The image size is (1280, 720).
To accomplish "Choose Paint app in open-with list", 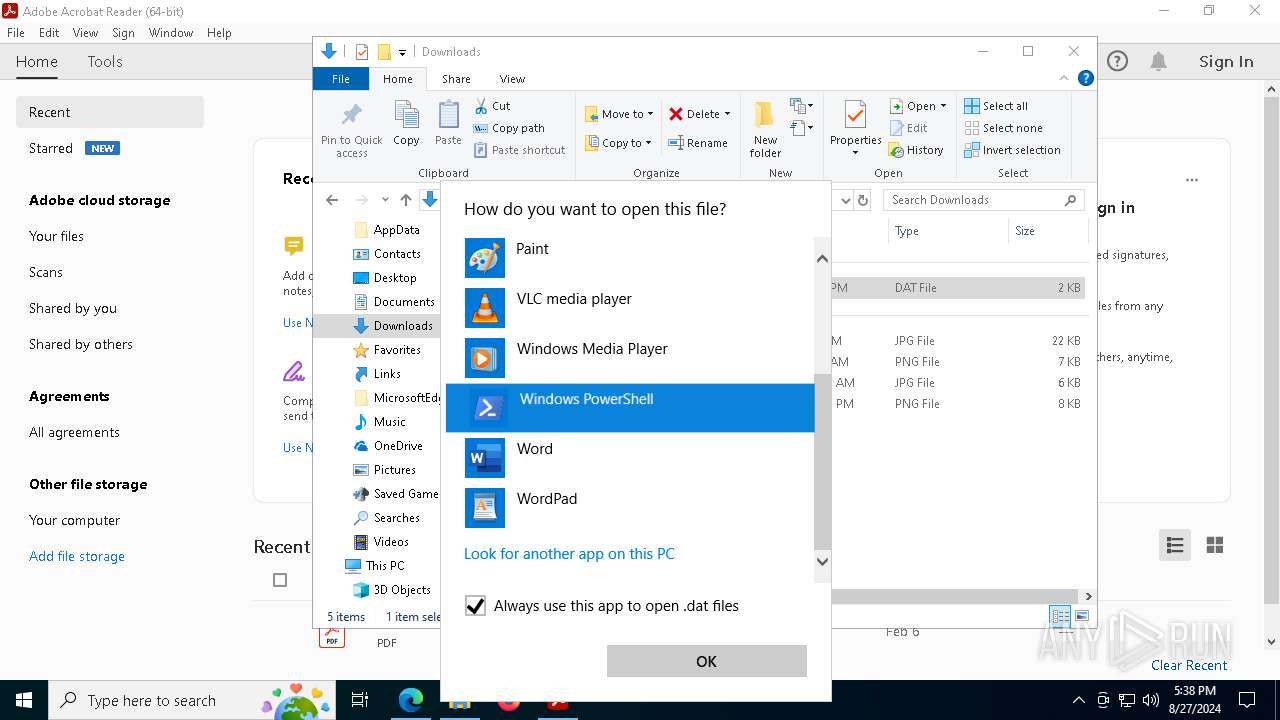I will [630, 258].
